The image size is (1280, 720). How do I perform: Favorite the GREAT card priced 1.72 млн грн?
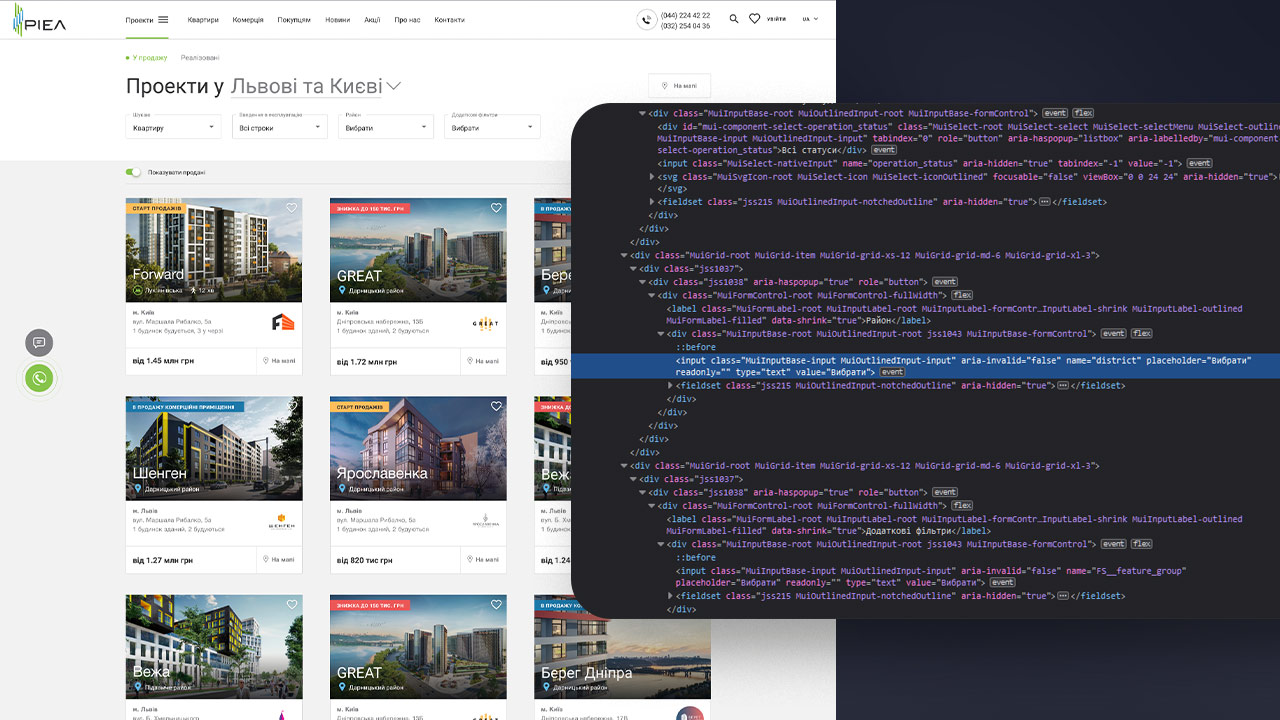(496, 208)
